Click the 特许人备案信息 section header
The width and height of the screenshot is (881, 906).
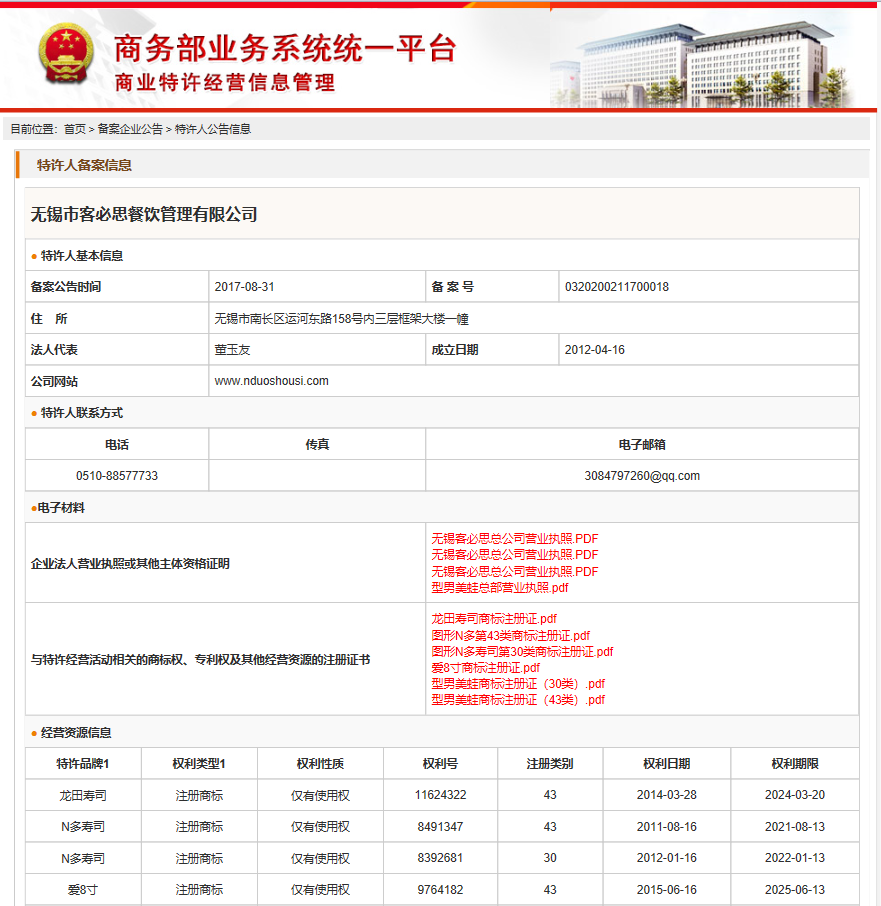[84, 165]
